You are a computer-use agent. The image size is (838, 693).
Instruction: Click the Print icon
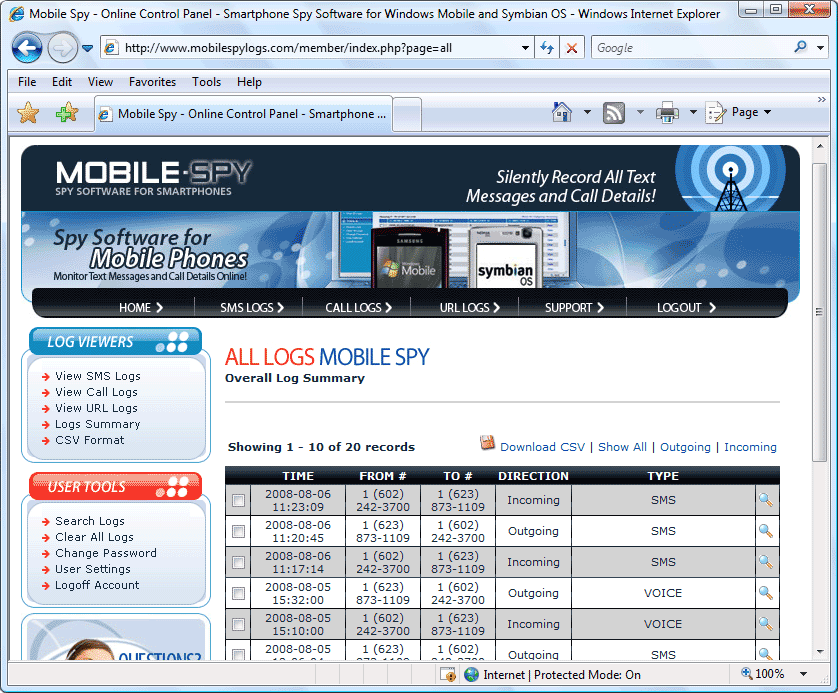pyautogui.click(x=667, y=113)
